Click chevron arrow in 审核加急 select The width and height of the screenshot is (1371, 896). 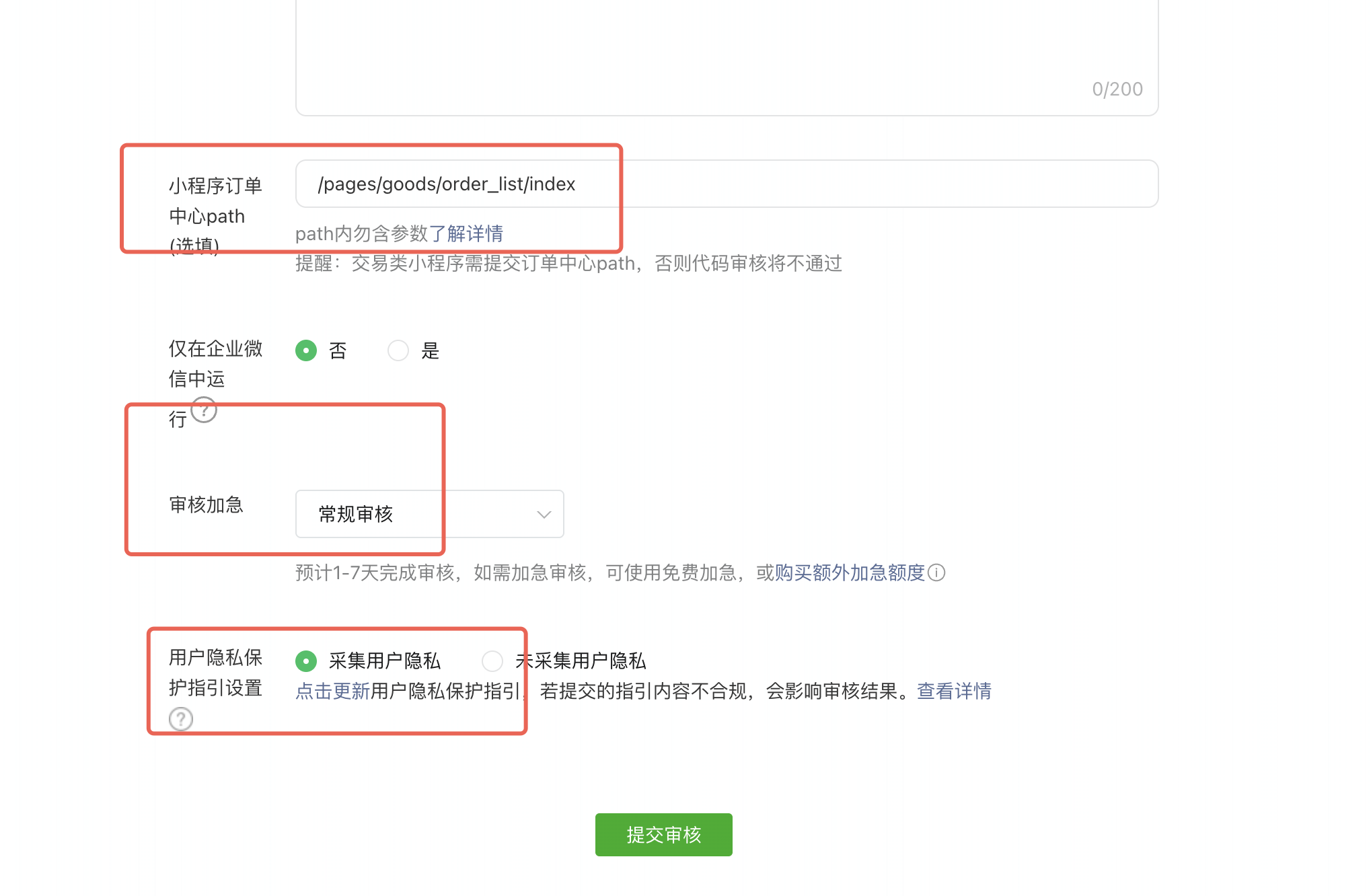tap(544, 515)
